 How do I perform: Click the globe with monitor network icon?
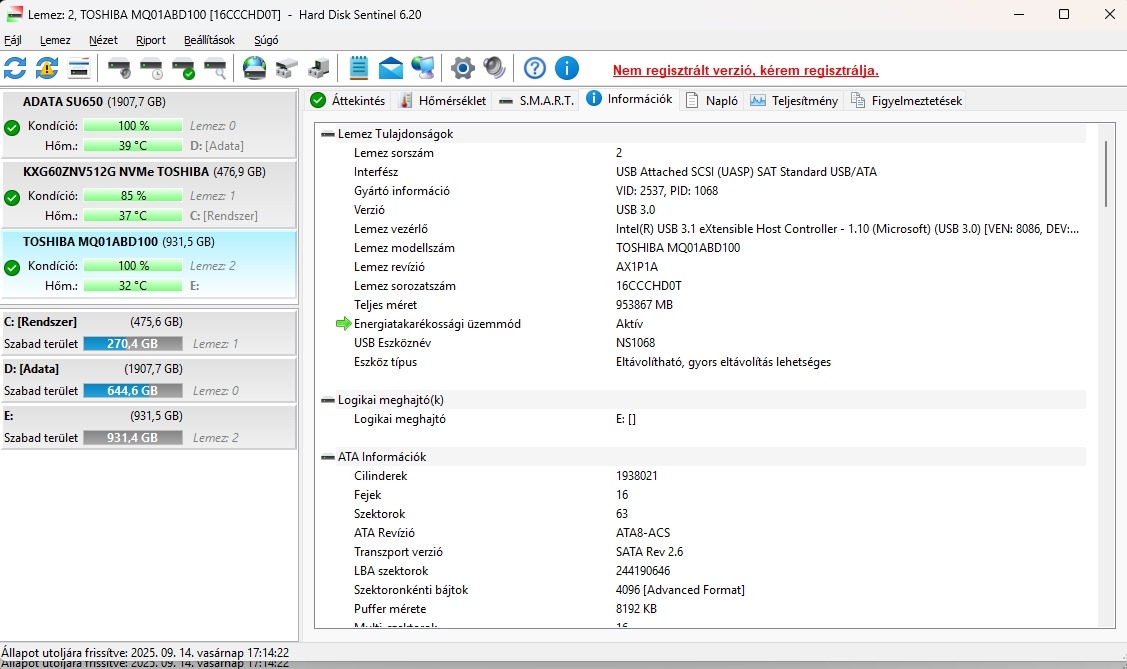(423, 68)
